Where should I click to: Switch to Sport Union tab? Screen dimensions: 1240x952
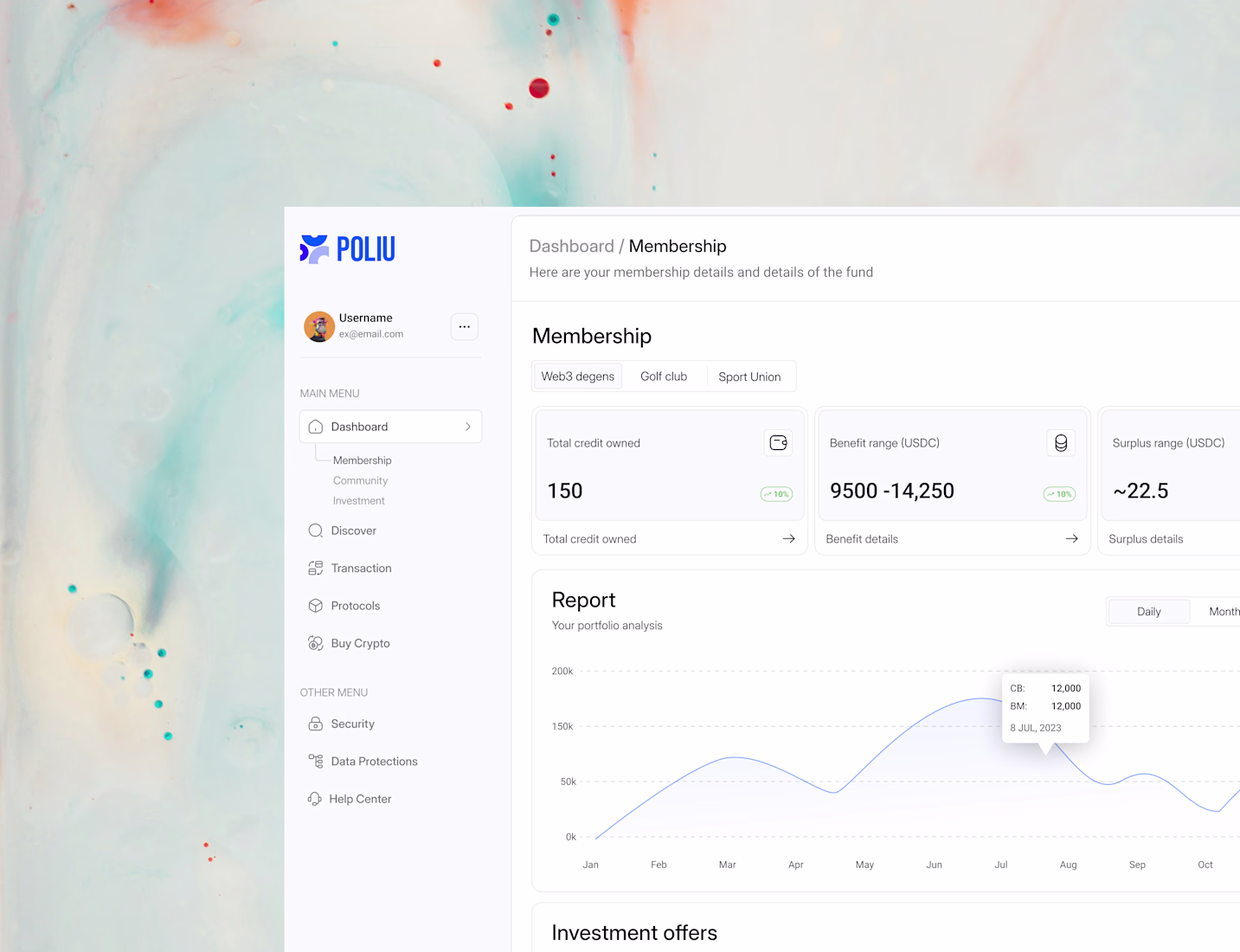click(x=749, y=376)
